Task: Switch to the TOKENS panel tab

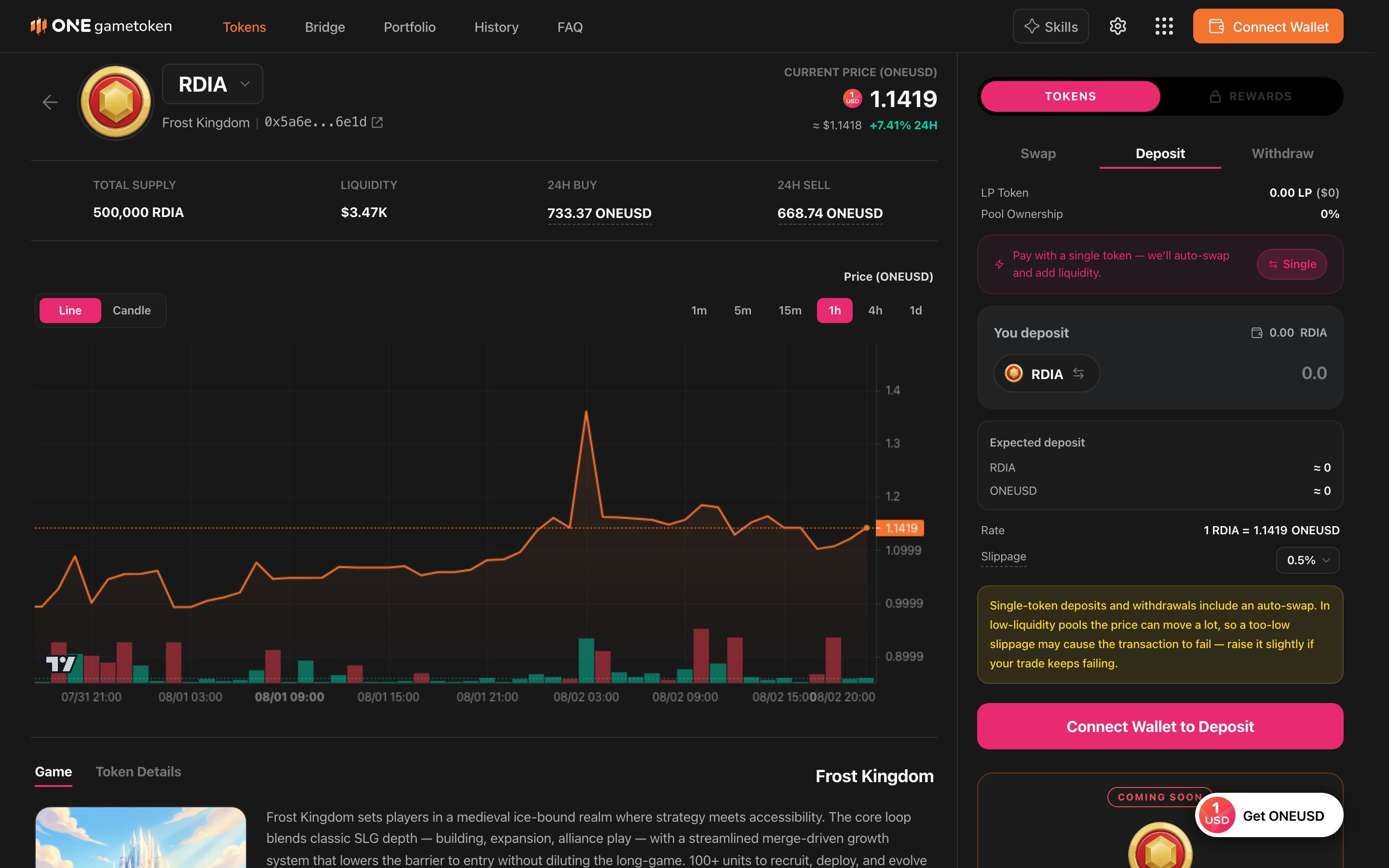Action: tap(1071, 96)
